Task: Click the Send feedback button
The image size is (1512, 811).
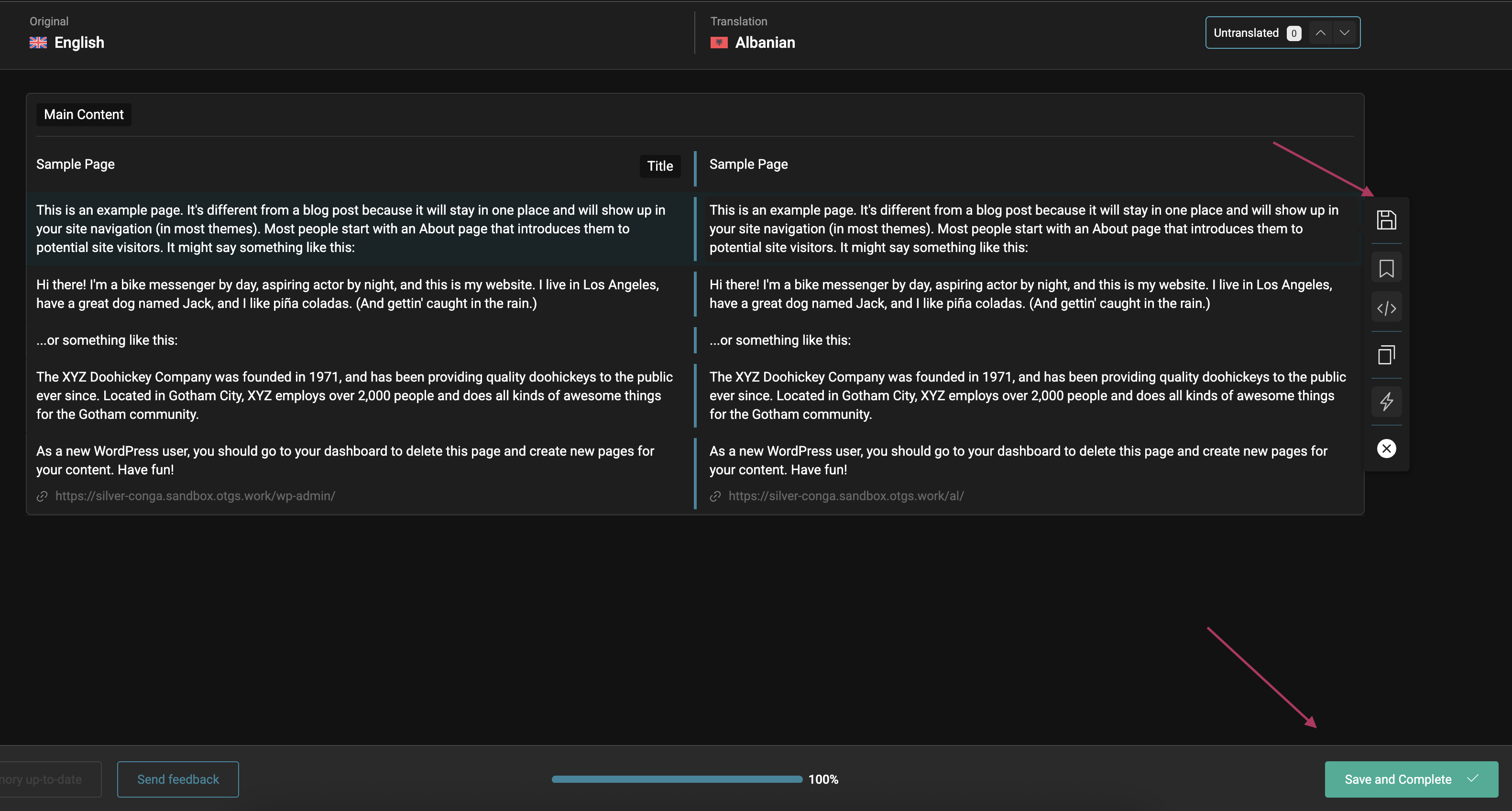Action: 178,779
